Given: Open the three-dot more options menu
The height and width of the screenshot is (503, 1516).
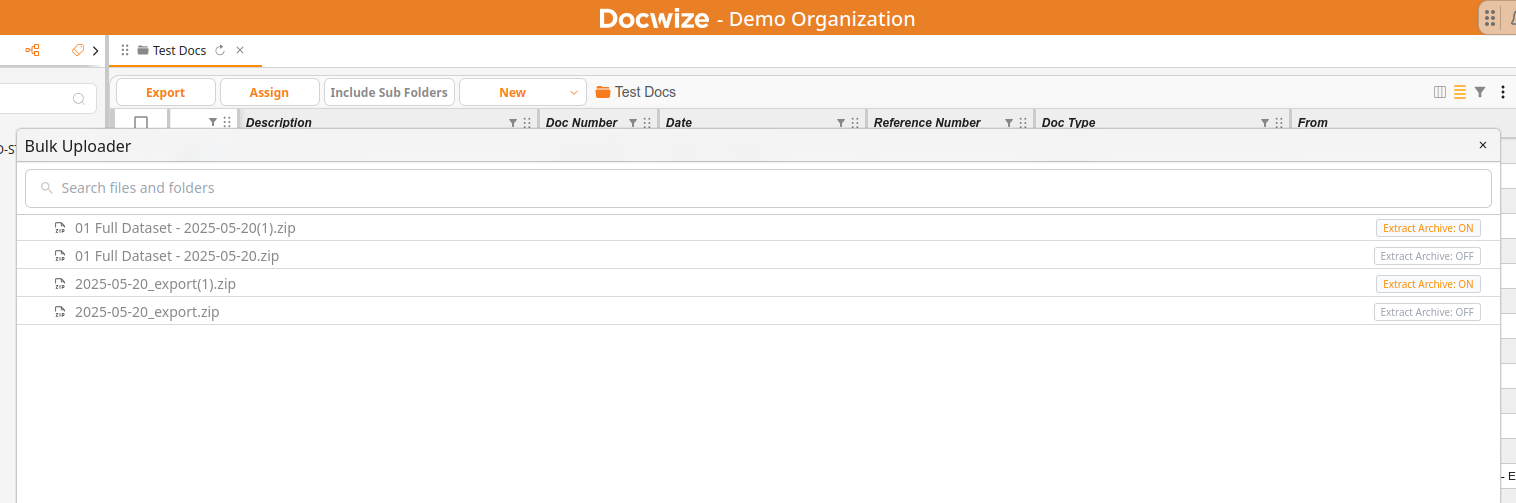Looking at the screenshot, I should point(1502,92).
